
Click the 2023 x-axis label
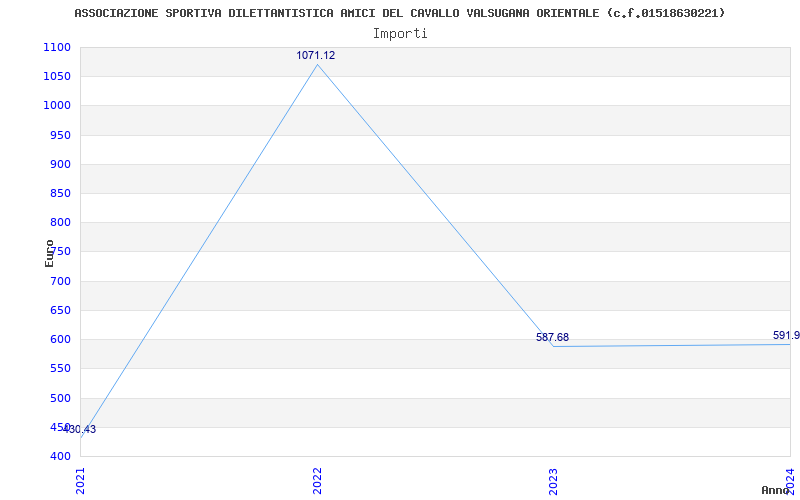pos(554,481)
